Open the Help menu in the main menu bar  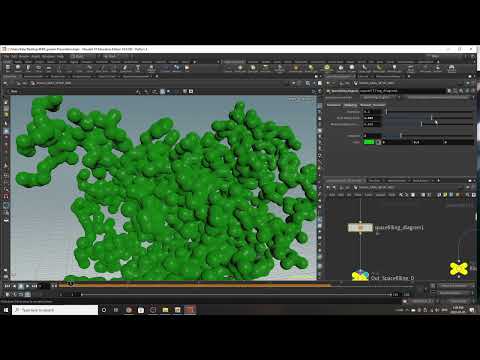click(60, 57)
